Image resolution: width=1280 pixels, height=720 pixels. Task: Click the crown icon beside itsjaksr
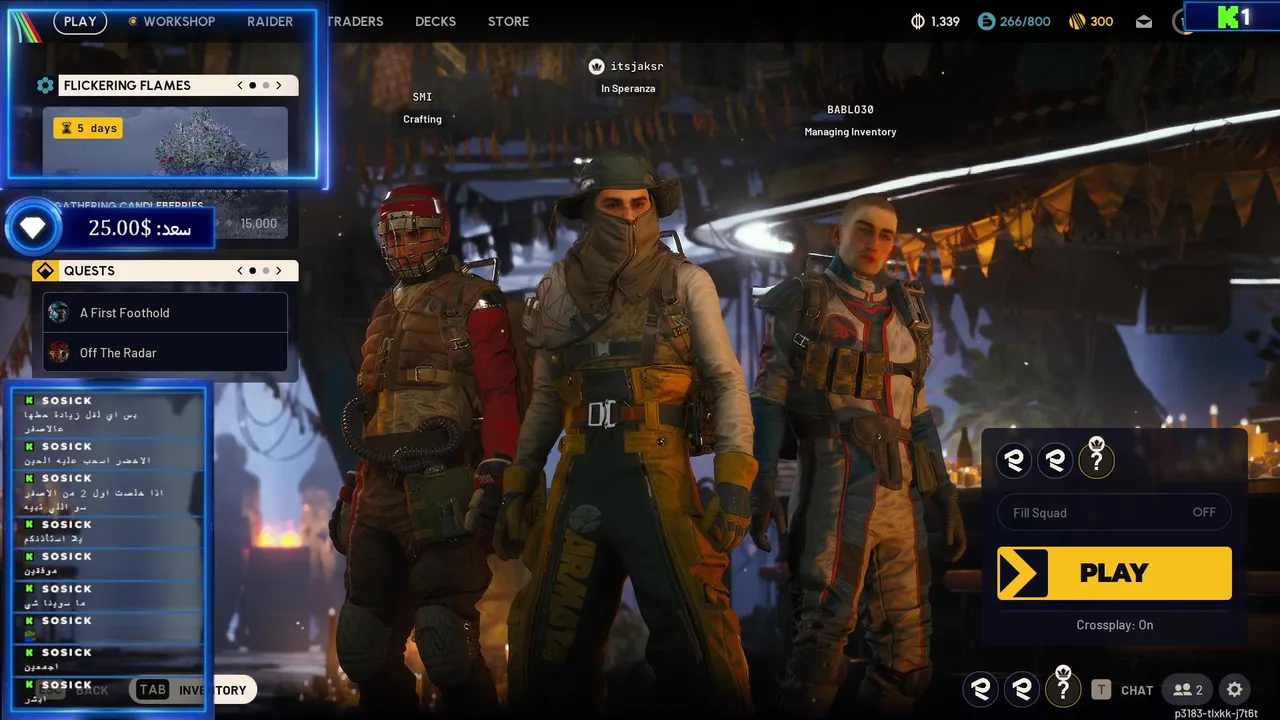(x=597, y=66)
